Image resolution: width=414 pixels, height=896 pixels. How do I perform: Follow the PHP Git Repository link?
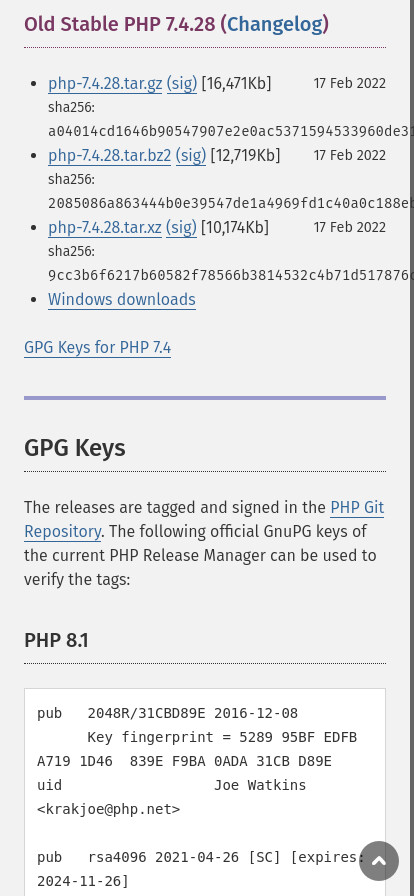click(204, 519)
